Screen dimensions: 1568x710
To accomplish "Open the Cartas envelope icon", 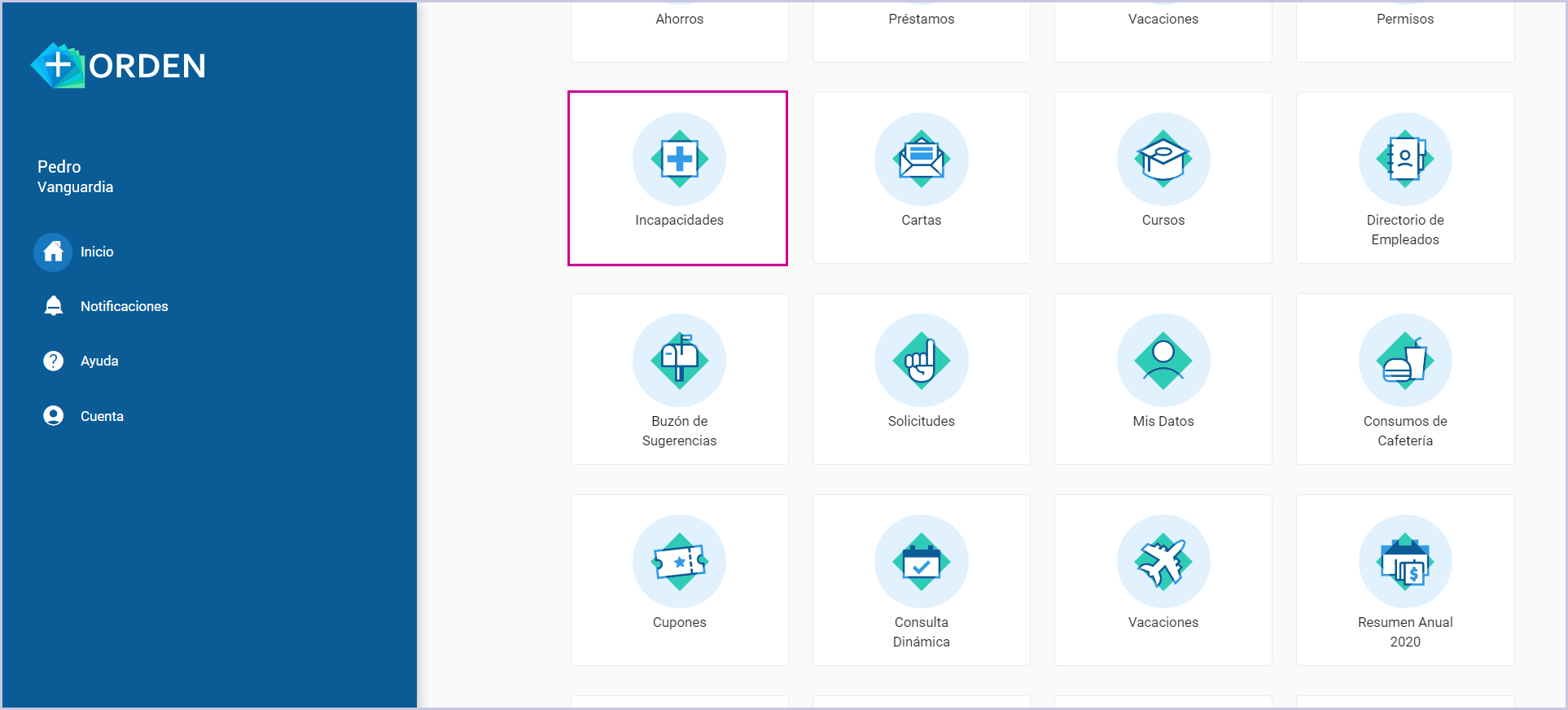I will [x=921, y=159].
